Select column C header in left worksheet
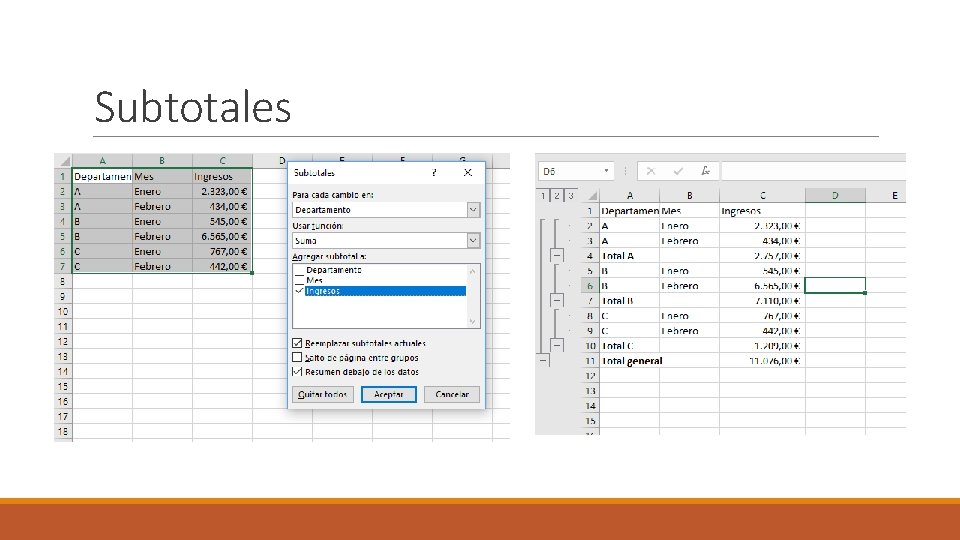The height and width of the screenshot is (540, 960). [222, 161]
